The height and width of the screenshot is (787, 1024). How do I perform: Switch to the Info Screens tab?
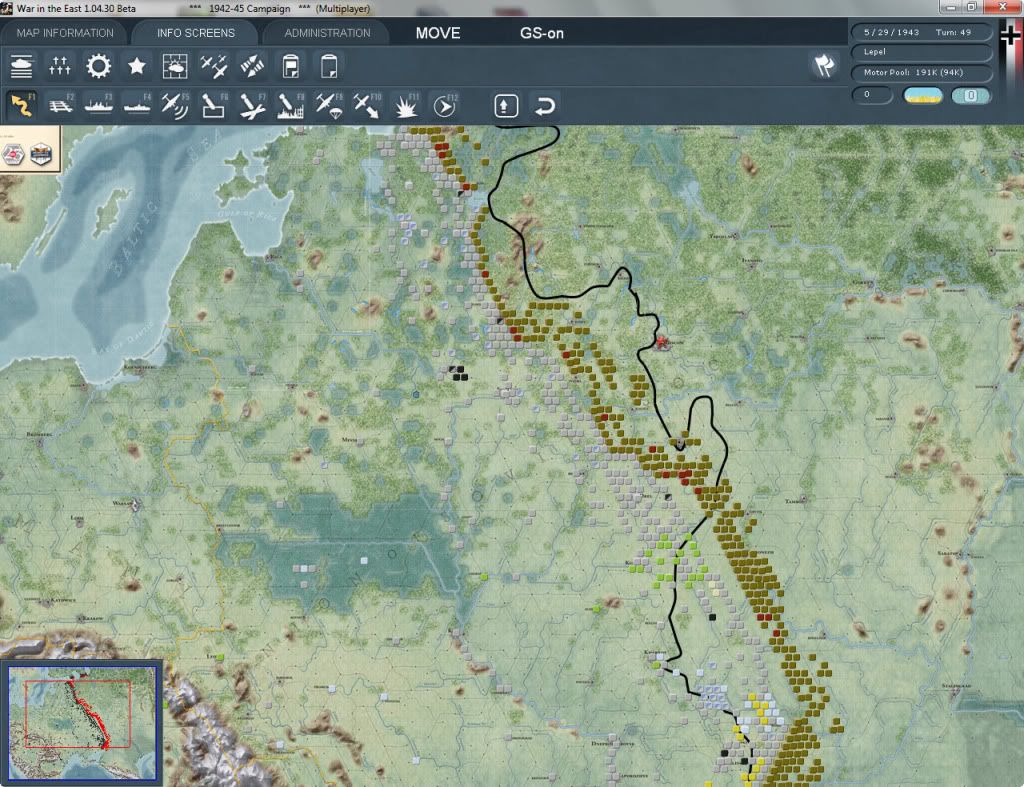195,33
